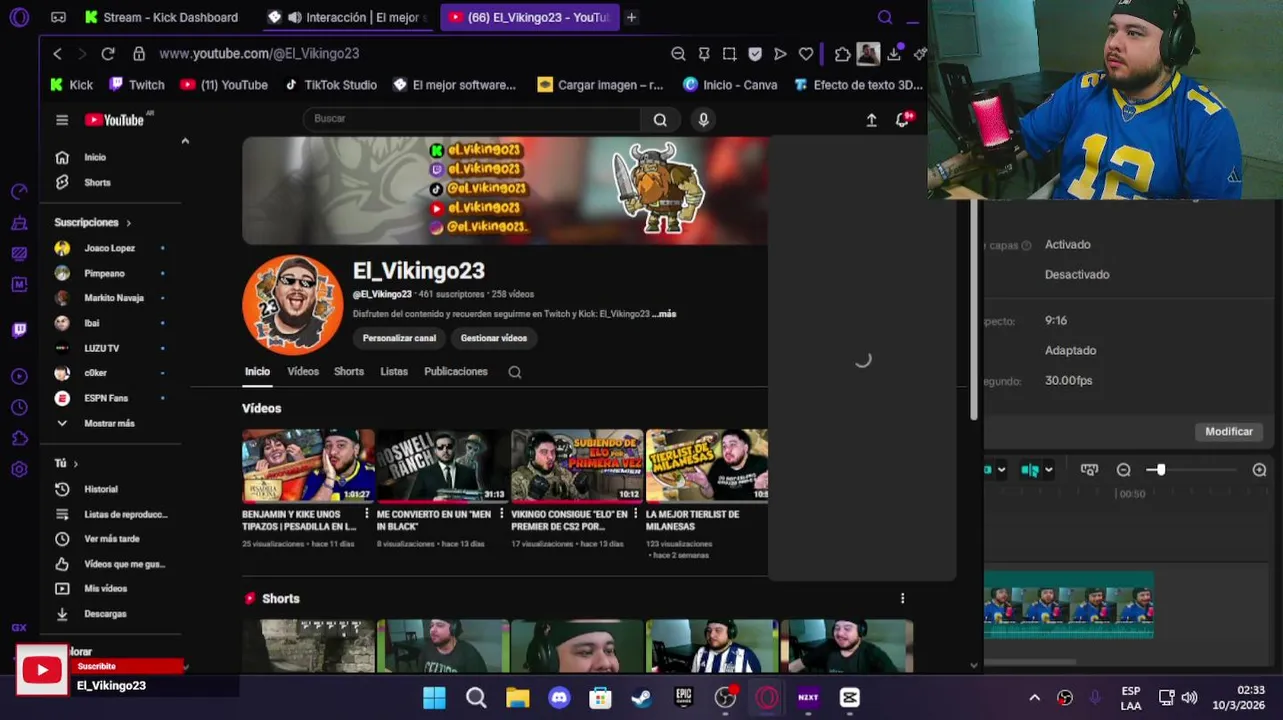The height and width of the screenshot is (720, 1283).
Task: Toggle CapCut main-track magnet dropdown
Action: point(1001,470)
